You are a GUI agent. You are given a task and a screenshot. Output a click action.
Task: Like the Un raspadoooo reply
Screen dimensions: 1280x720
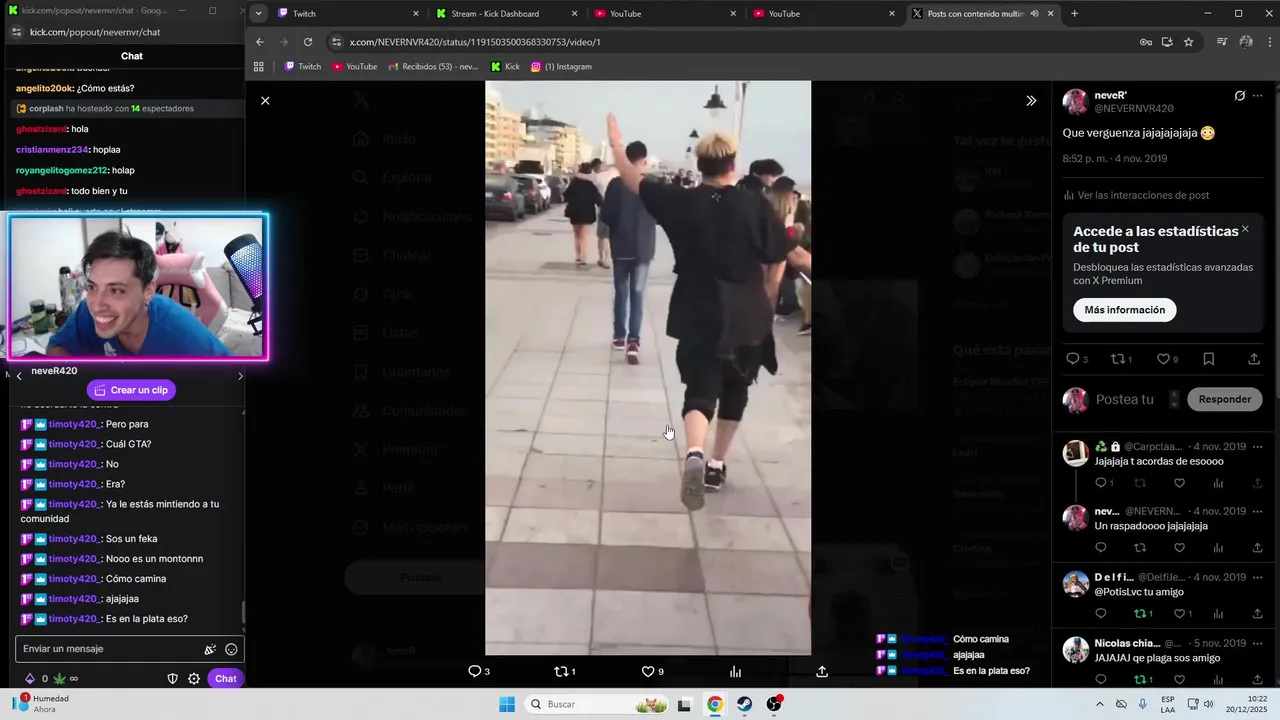1179,548
